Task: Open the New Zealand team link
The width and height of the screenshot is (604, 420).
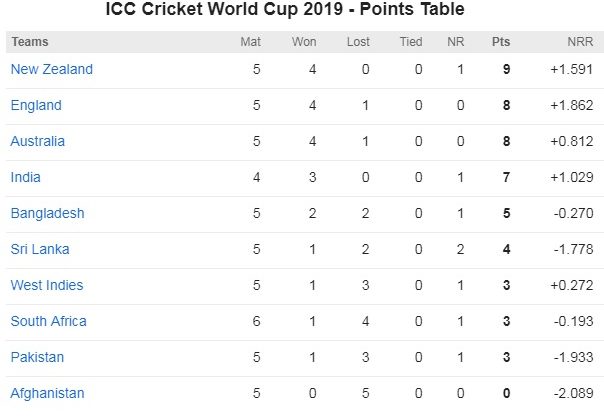Action: click(52, 69)
